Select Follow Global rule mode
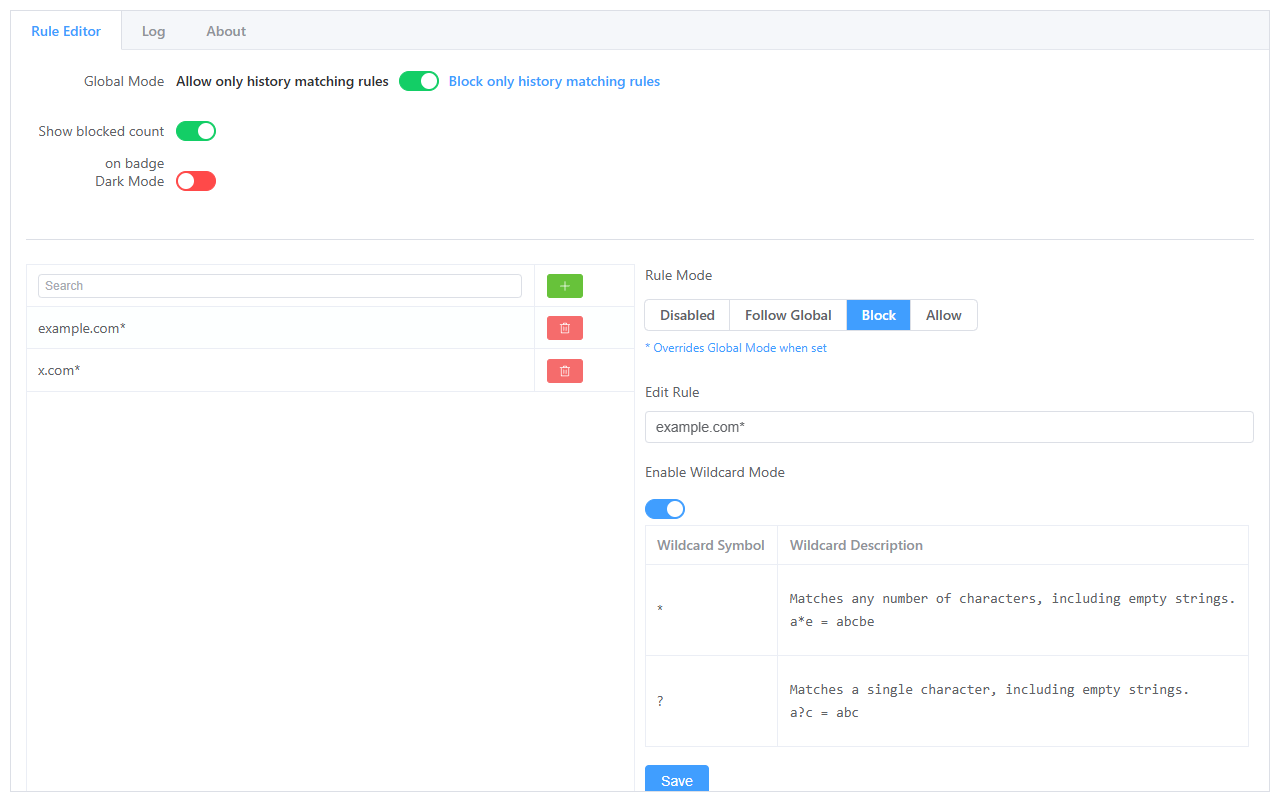The width and height of the screenshot is (1280, 800). coord(788,315)
